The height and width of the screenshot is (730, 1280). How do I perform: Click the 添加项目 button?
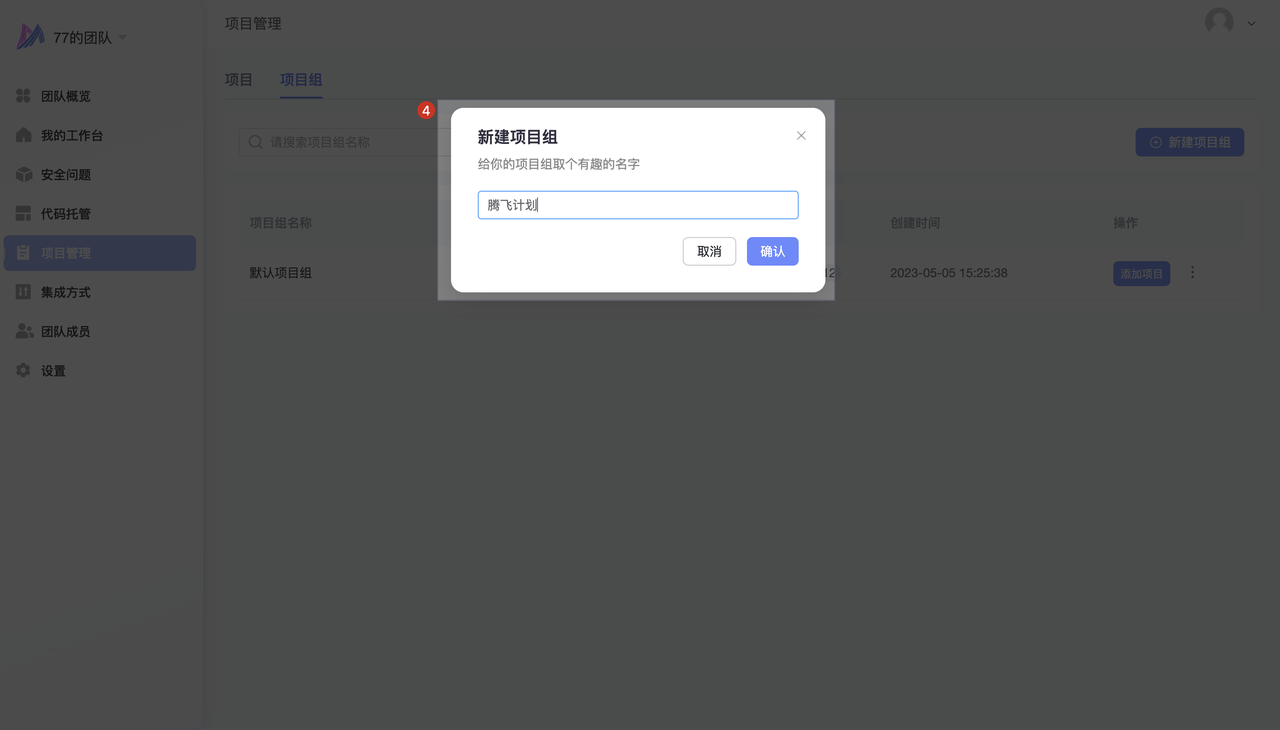[x=1141, y=274]
